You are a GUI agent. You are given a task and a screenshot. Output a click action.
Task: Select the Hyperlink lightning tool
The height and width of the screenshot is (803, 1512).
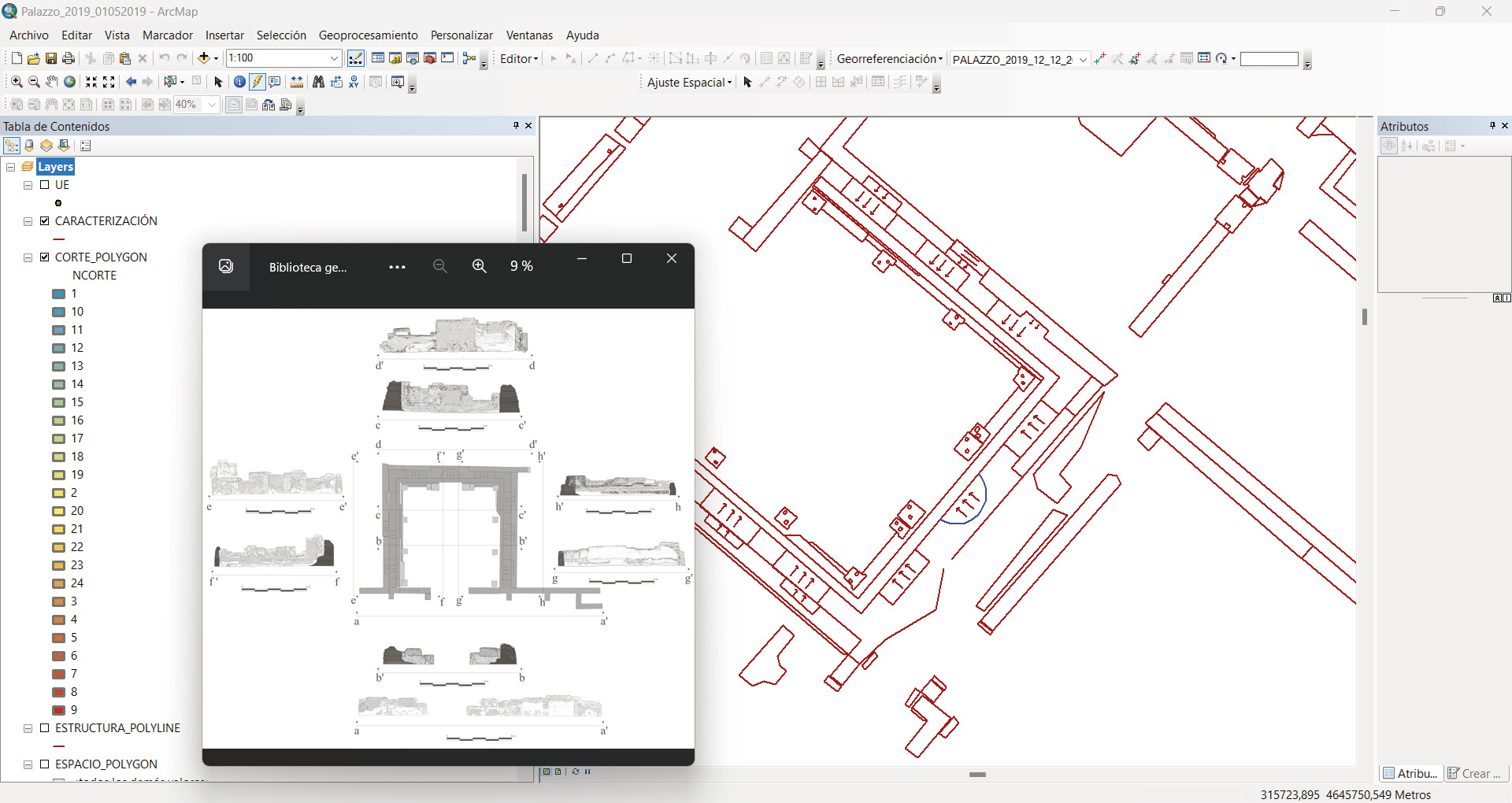pyautogui.click(x=258, y=82)
